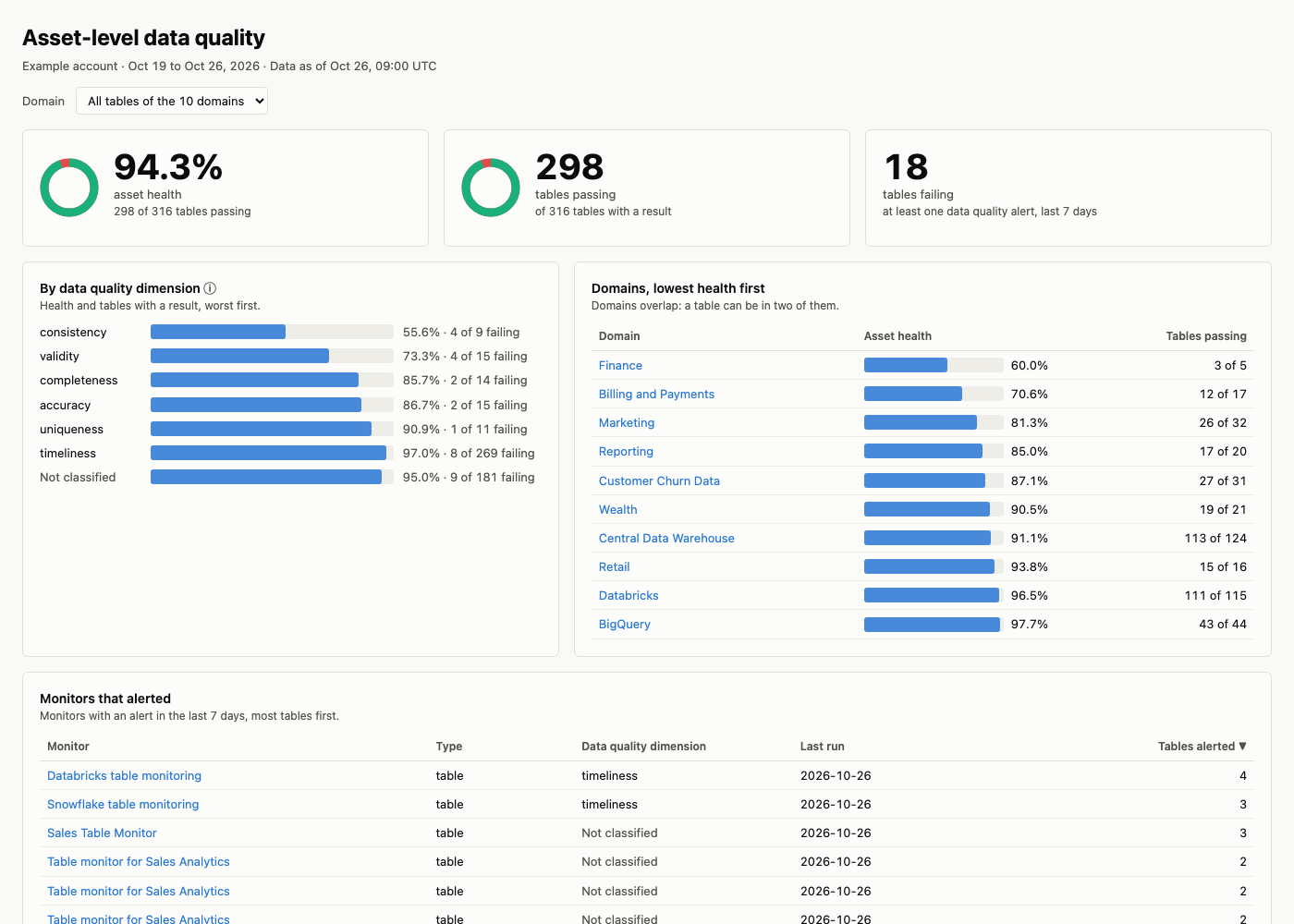Click the "3 of 5" Finance cell
The height and width of the screenshot is (924, 1294).
pos(1230,366)
